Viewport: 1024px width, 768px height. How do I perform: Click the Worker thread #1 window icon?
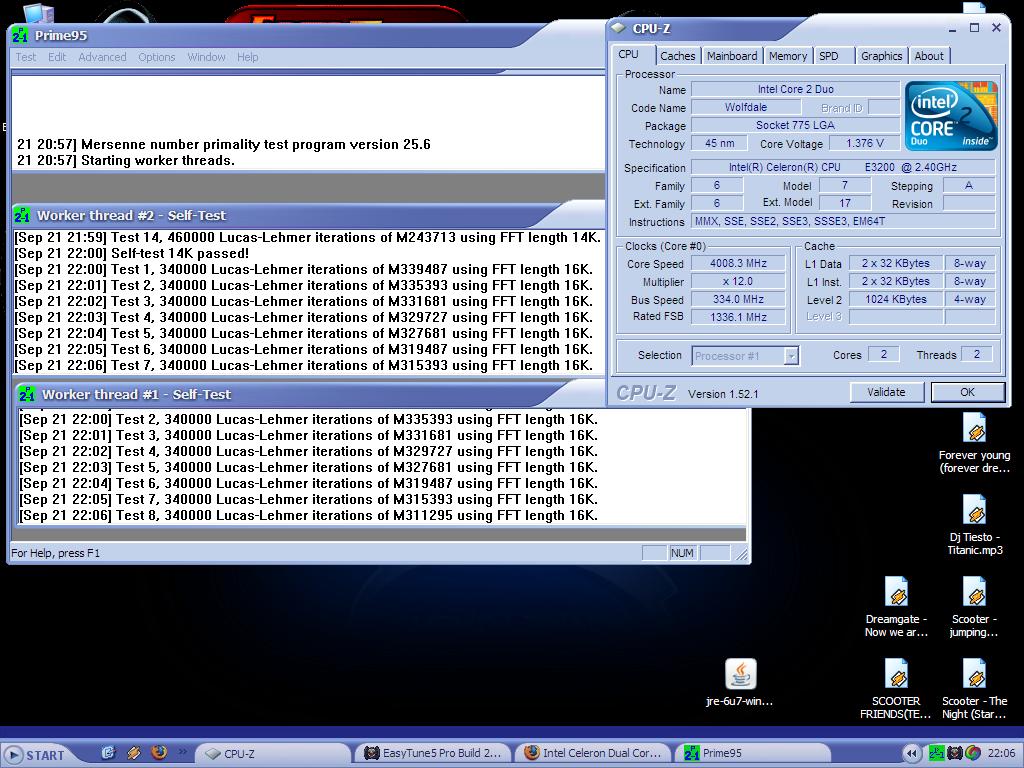tap(27, 394)
